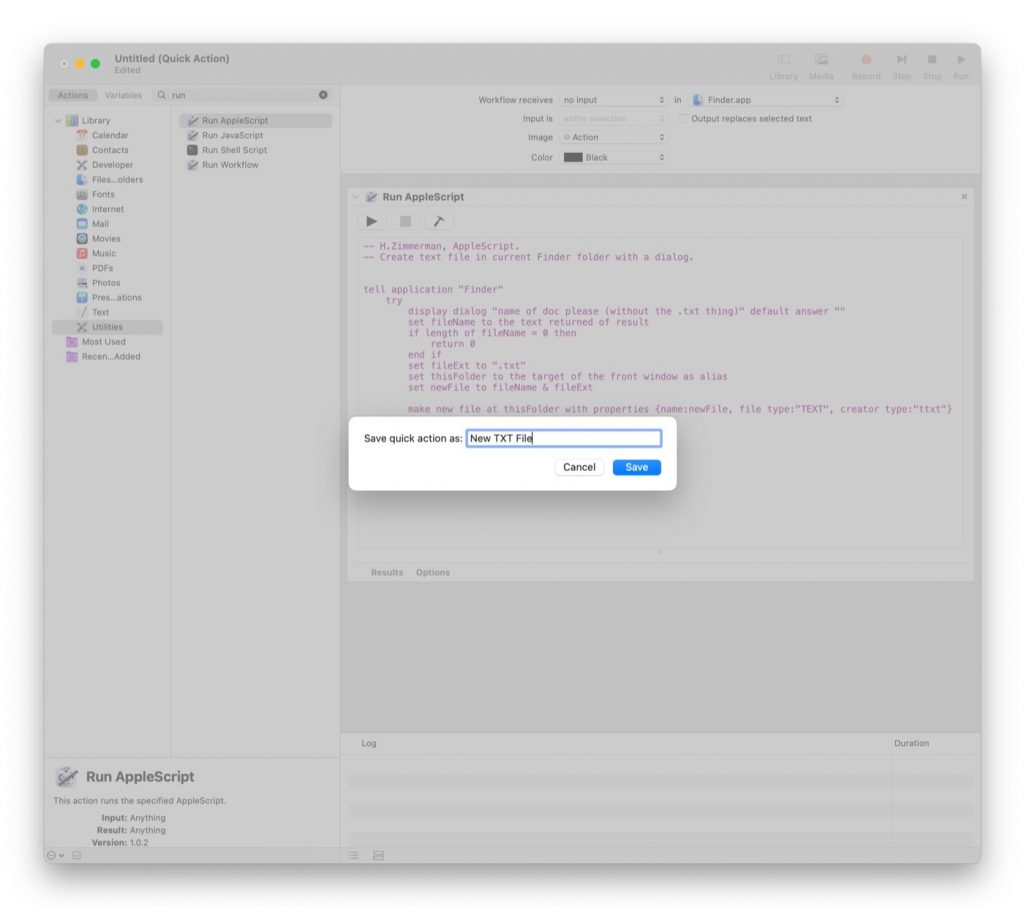1024x907 pixels.
Task: Select the Run Shell Script action
Action: pos(234,150)
